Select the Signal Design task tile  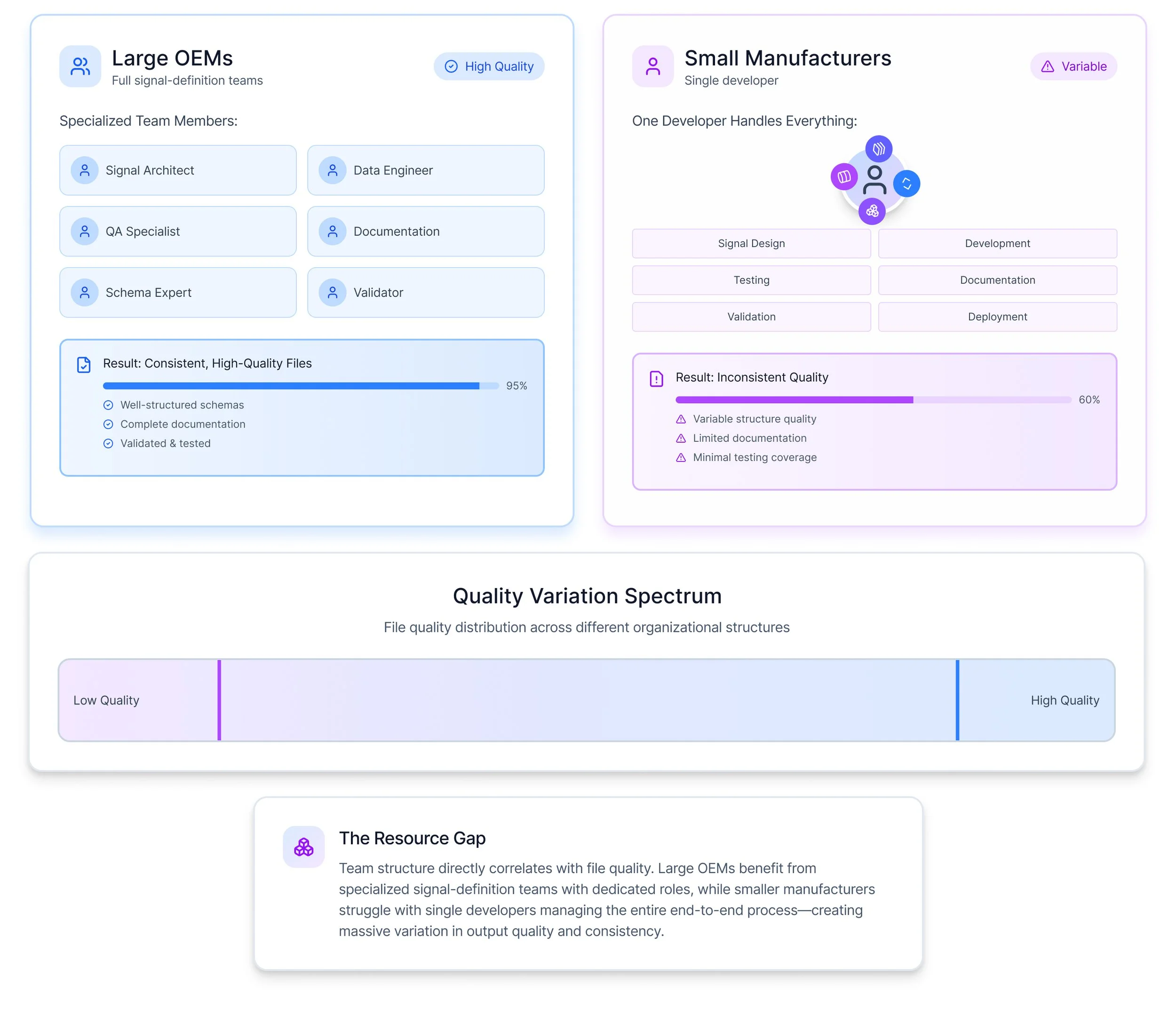(751, 244)
